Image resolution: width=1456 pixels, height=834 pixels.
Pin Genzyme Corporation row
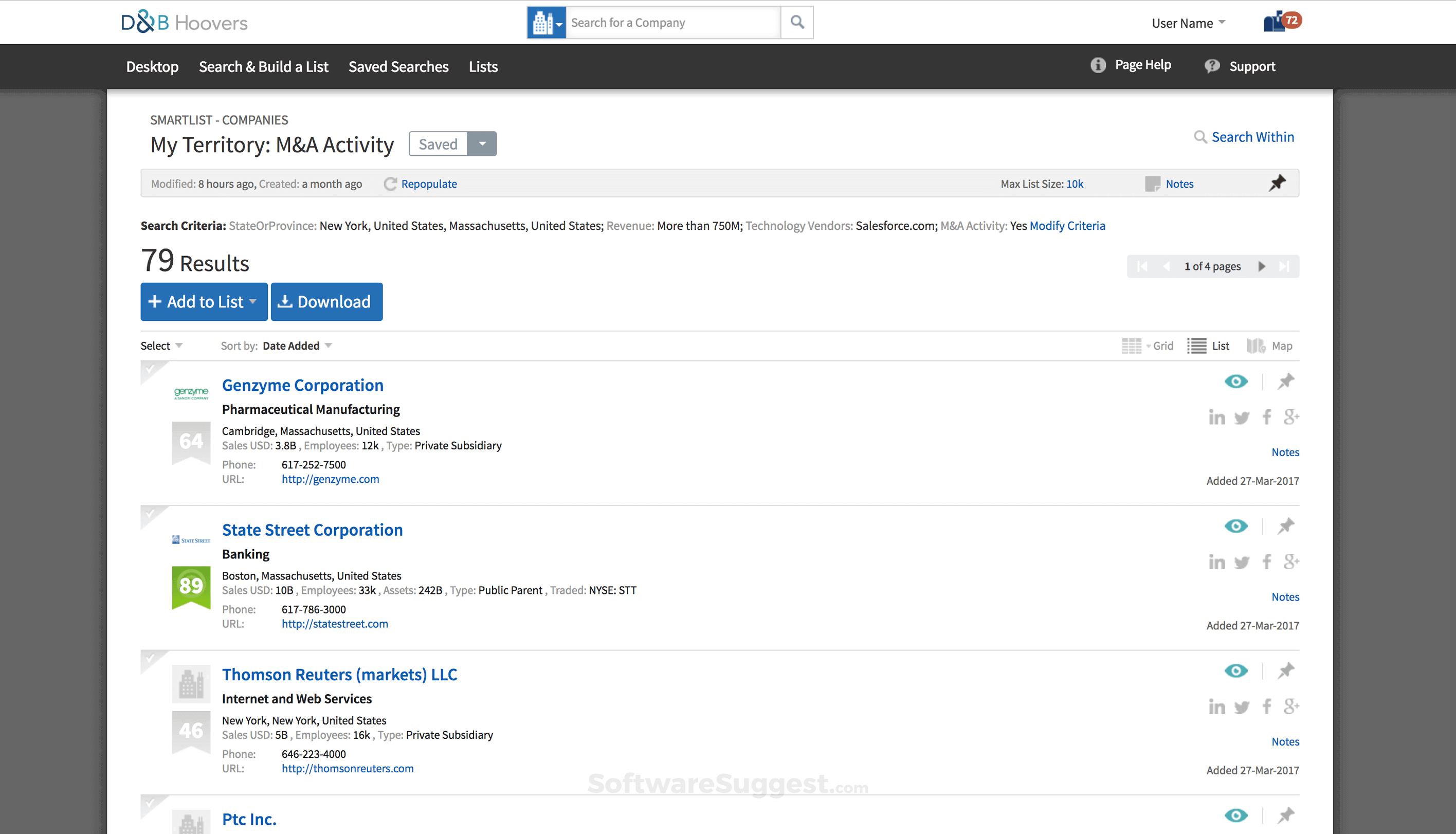pyautogui.click(x=1286, y=381)
